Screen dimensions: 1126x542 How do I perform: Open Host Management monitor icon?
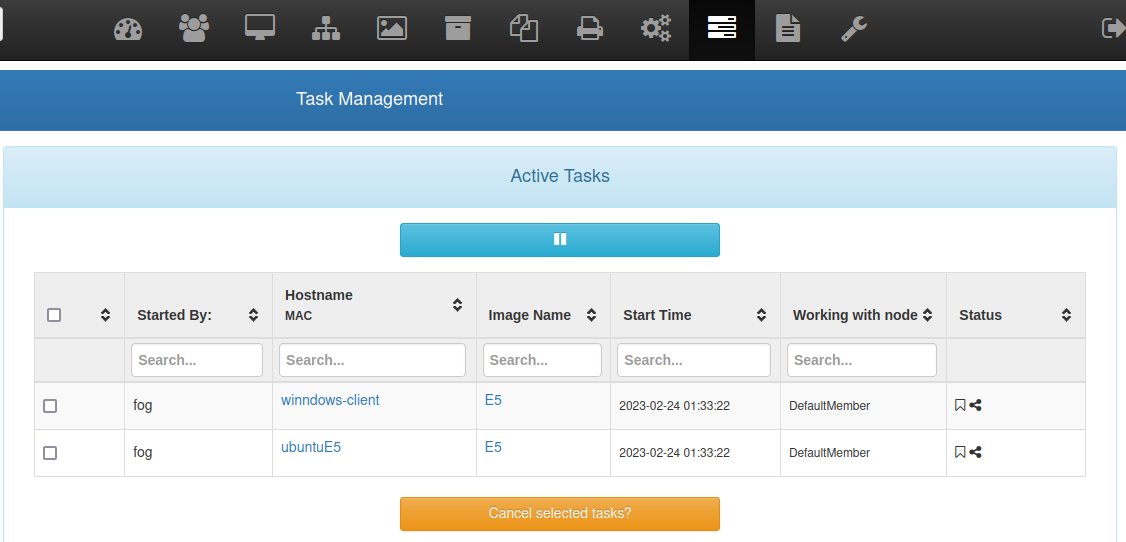tap(260, 29)
